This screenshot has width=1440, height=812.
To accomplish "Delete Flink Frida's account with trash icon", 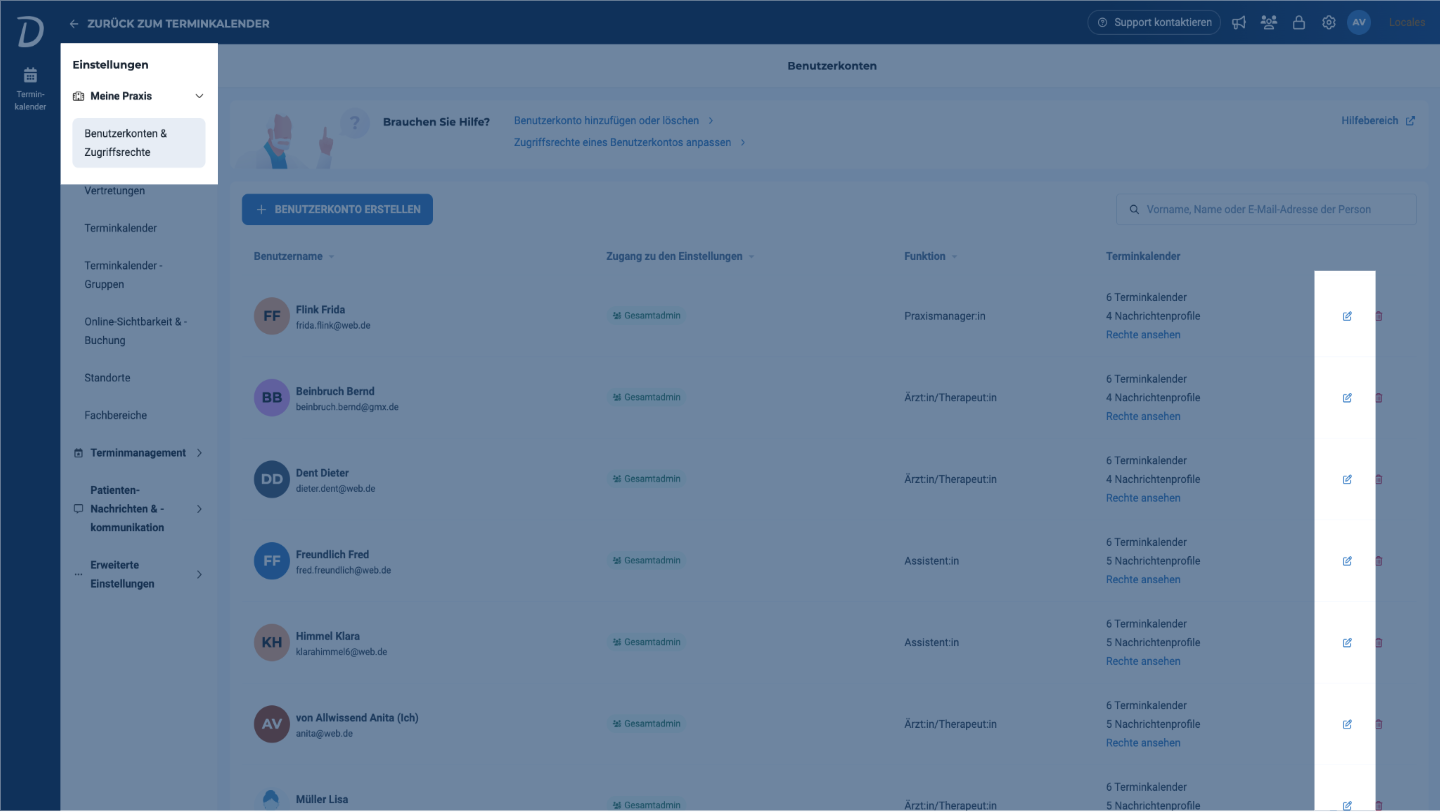I will [x=1379, y=316].
